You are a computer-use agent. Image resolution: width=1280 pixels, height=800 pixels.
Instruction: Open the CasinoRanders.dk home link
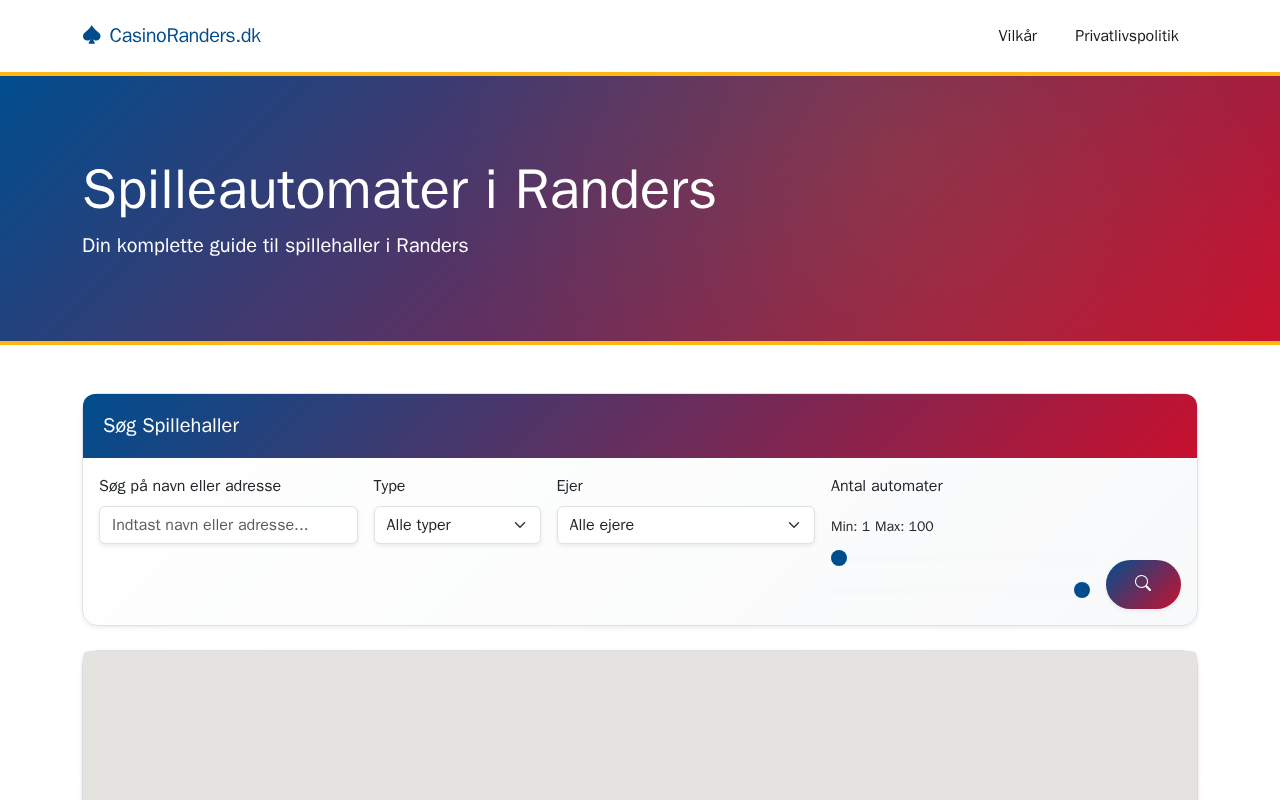[x=184, y=36]
